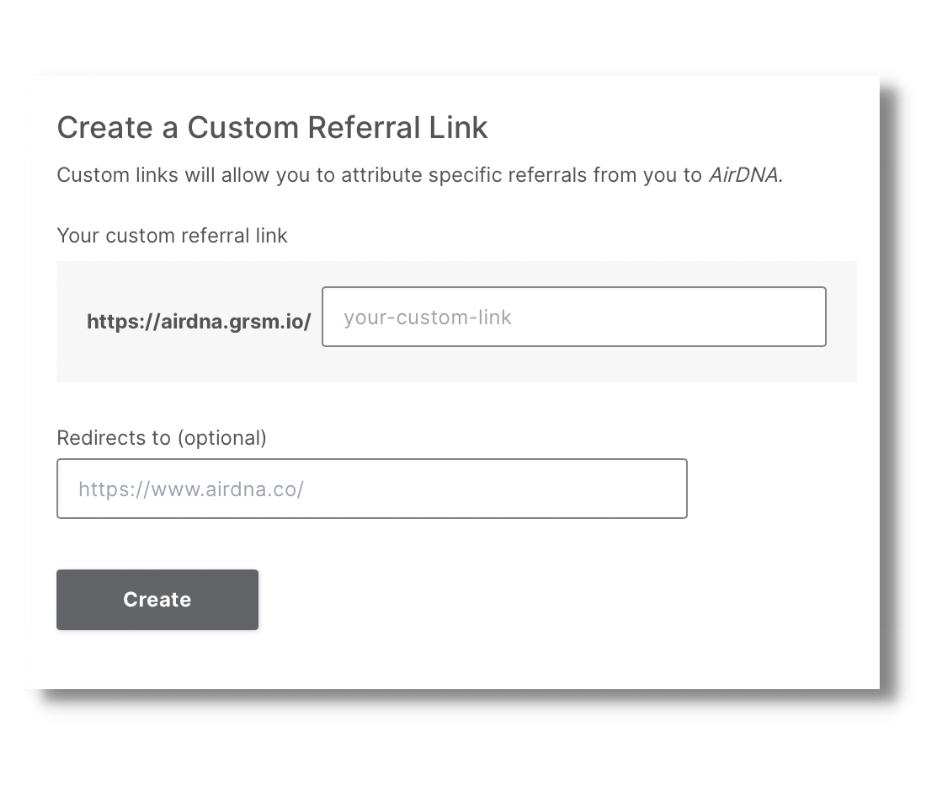The image size is (940, 788).
Task: Click the word optional in the Redirects label
Action: pos(222,438)
